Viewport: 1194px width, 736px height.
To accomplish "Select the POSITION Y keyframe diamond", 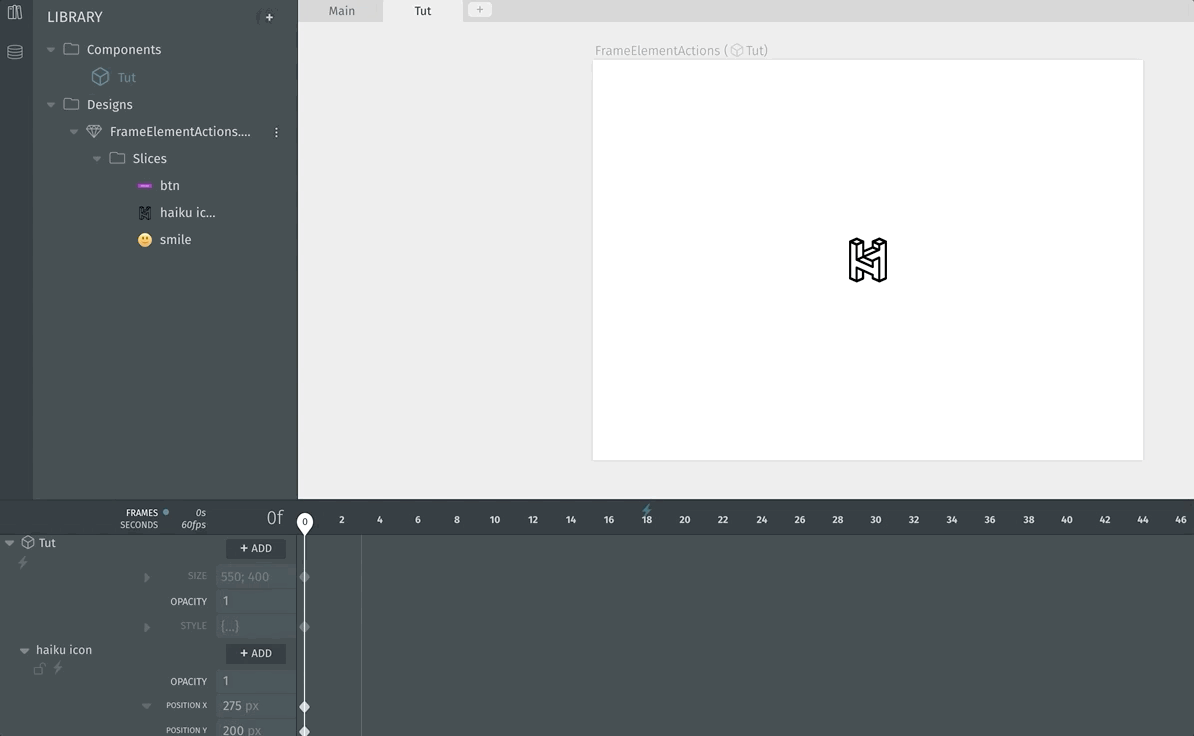I will click(305, 731).
